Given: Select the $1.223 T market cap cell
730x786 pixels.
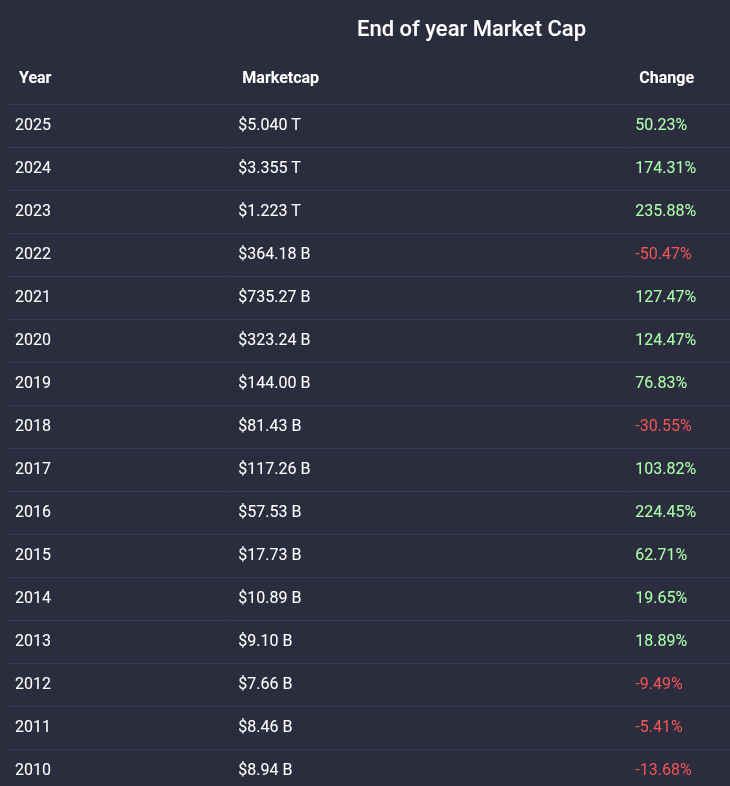Looking at the screenshot, I should pyautogui.click(x=269, y=211).
